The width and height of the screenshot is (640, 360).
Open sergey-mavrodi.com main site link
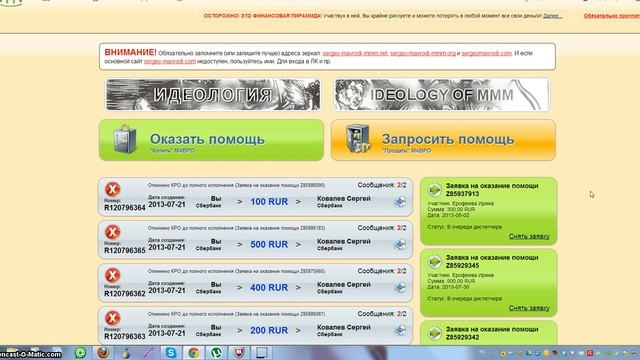170,61
